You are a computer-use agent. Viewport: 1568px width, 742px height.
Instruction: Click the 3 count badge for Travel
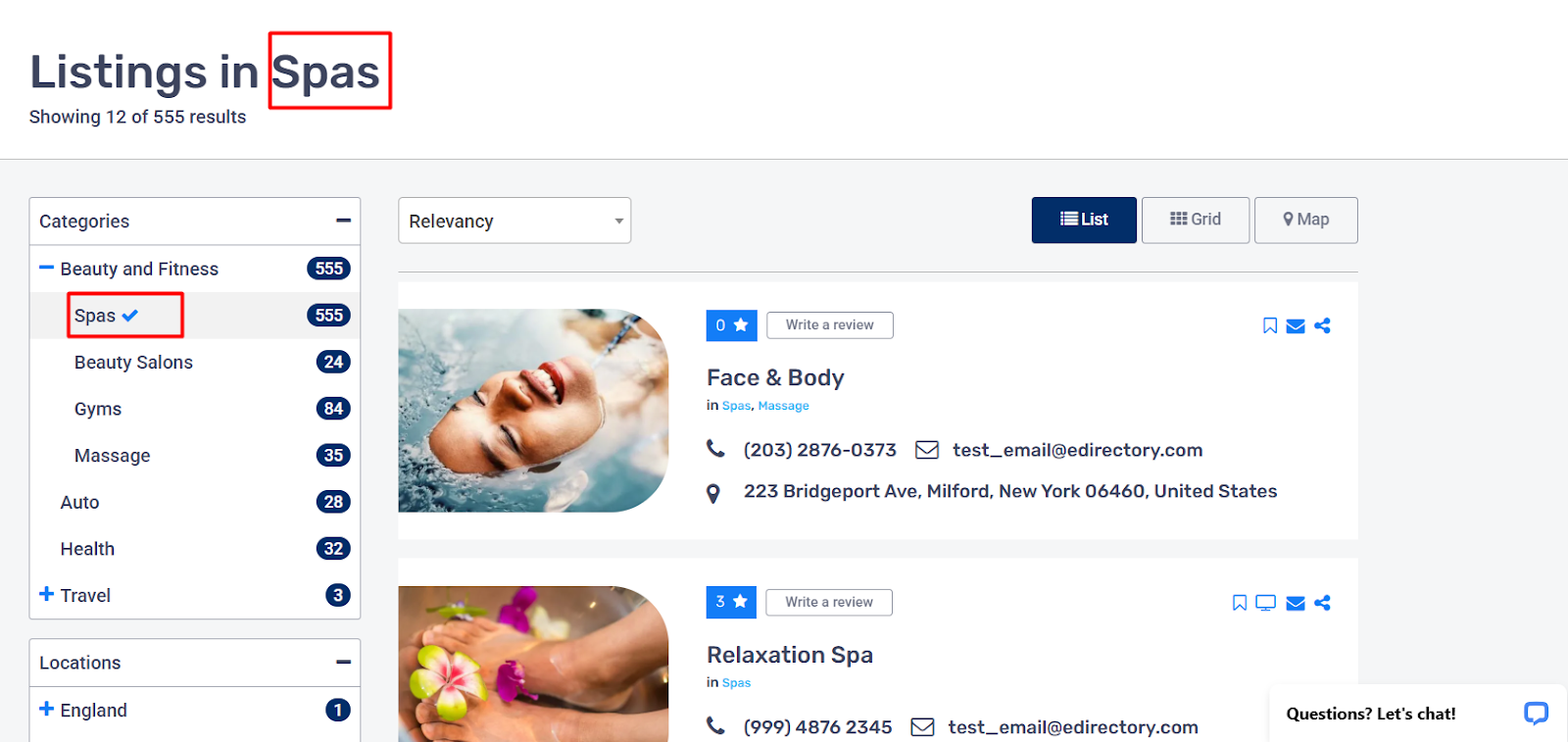click(x=338, y=595)
